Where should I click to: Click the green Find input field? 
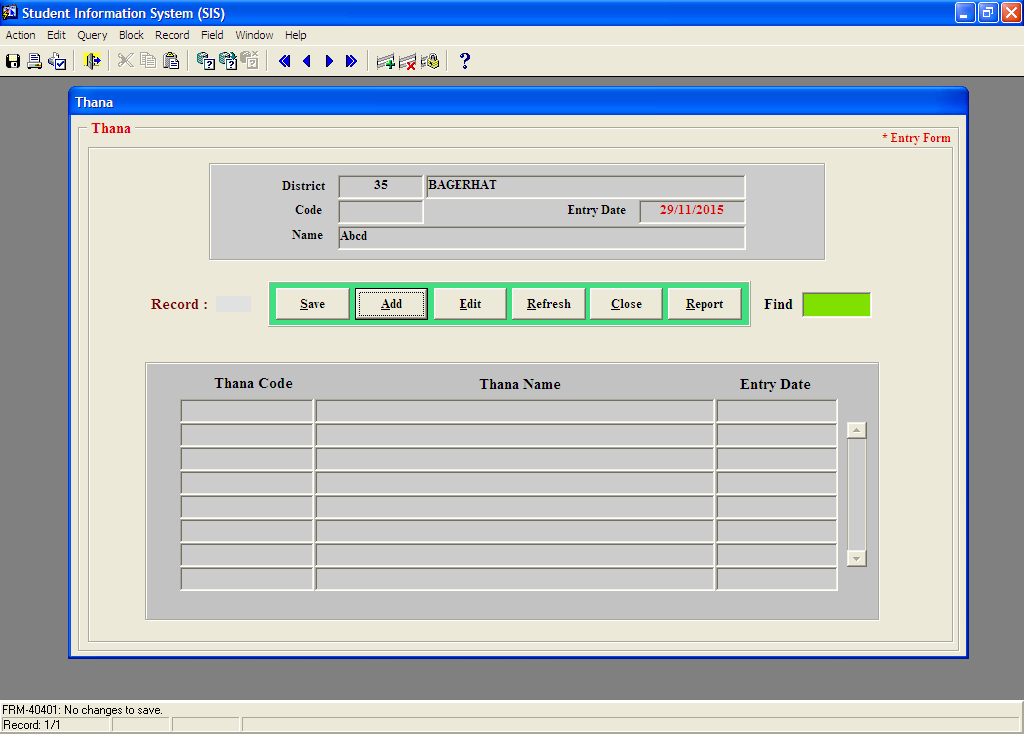tap(836, 304)
